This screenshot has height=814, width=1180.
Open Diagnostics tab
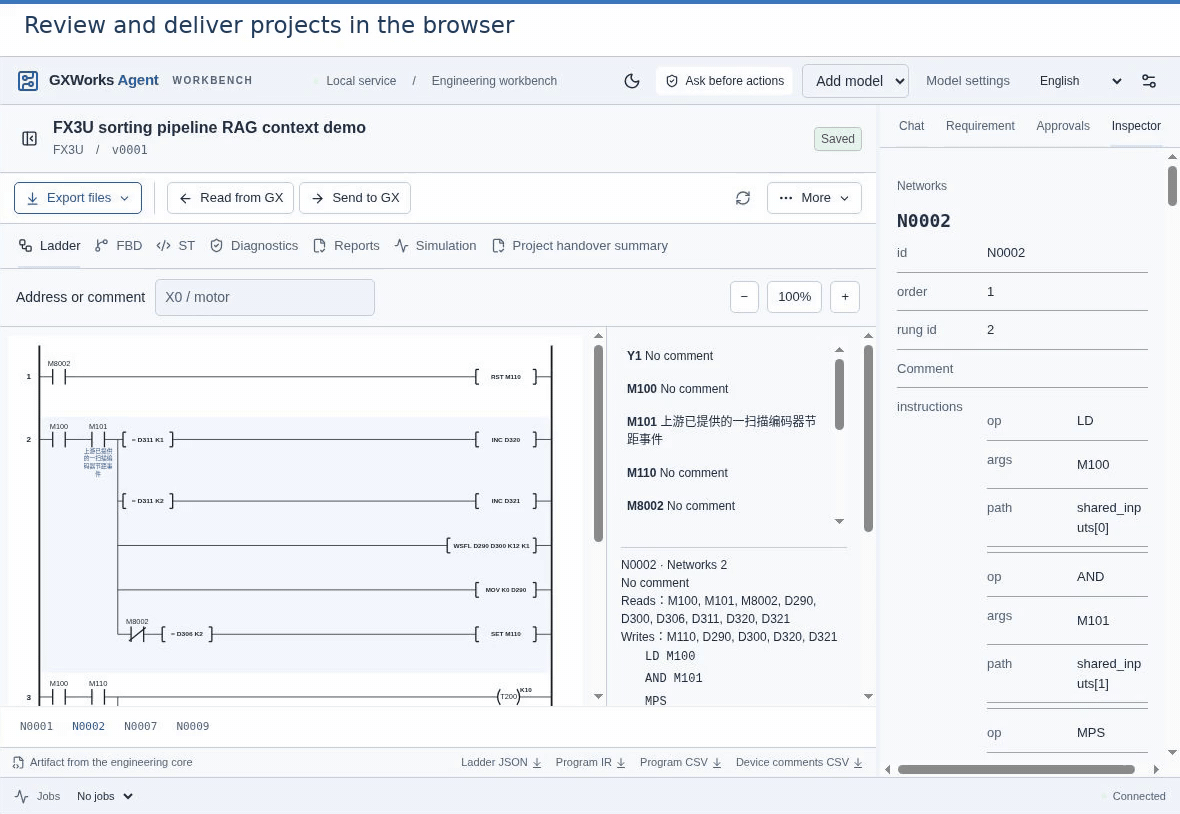click(254, 246)
